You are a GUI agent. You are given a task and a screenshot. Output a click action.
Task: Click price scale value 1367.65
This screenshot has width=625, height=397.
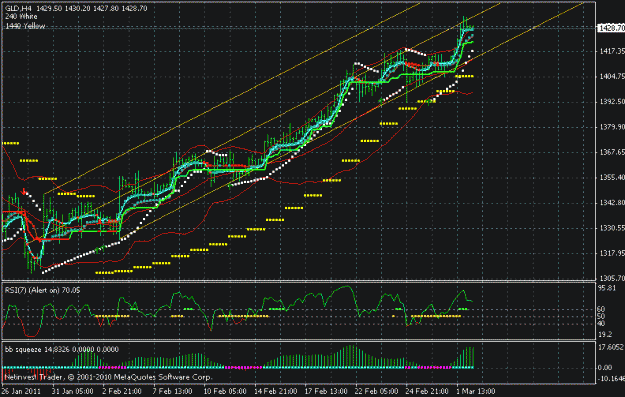(612, 152)
